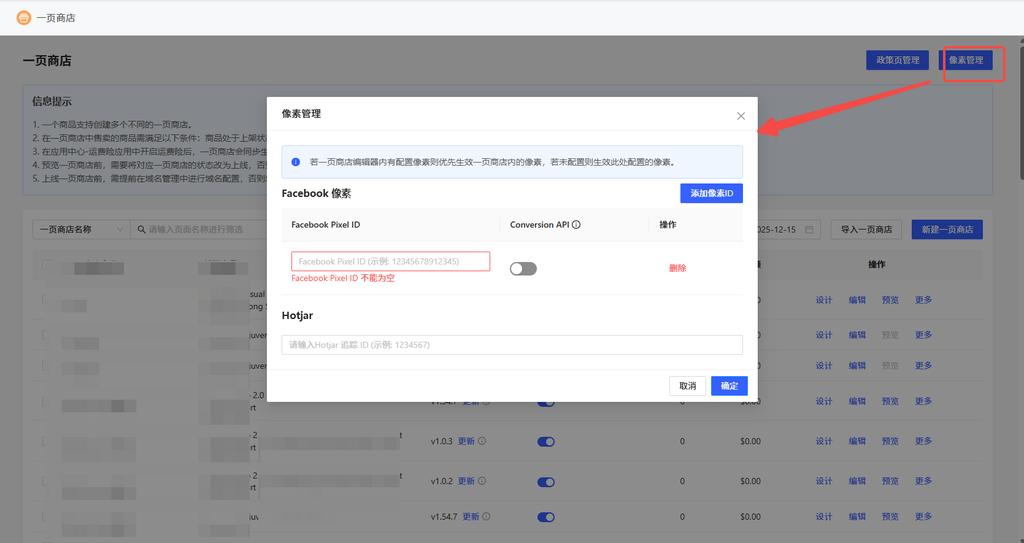Expand 更多 options in the v1.0.3 row

click(x=923, y=441)
